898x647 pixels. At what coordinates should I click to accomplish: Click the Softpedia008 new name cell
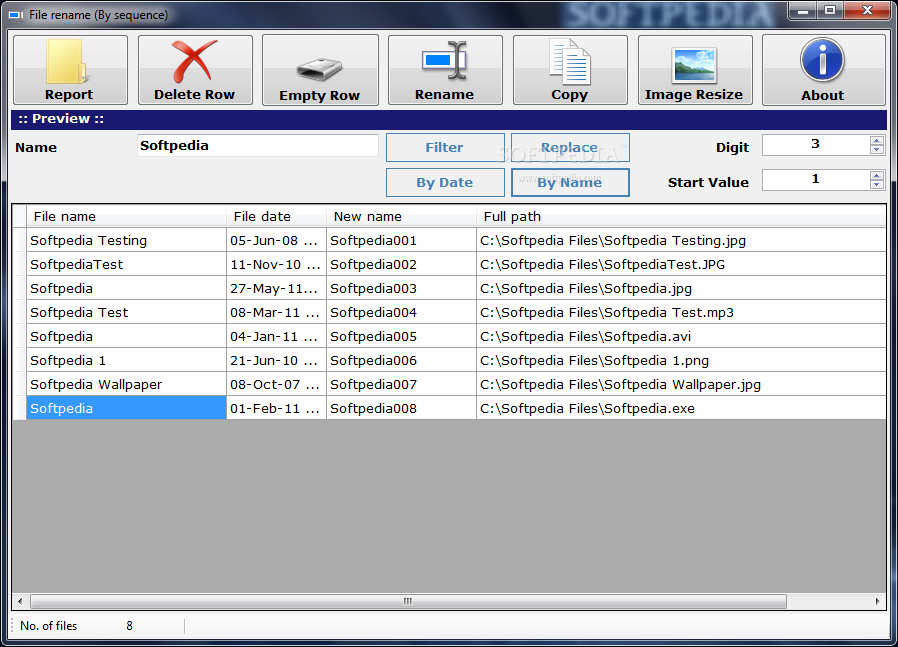[x=401, y=408]
